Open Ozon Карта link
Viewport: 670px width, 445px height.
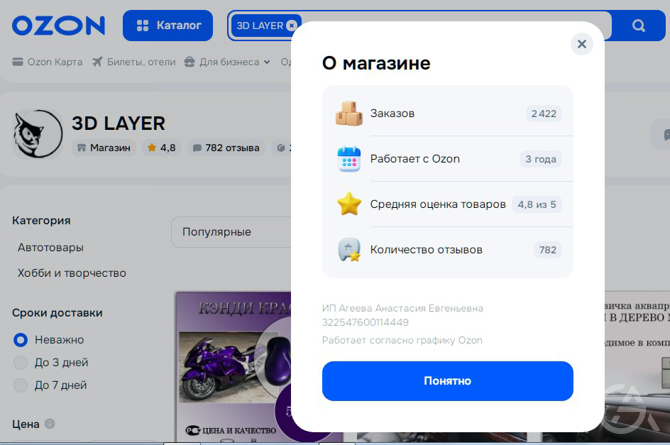coord(47,62)
